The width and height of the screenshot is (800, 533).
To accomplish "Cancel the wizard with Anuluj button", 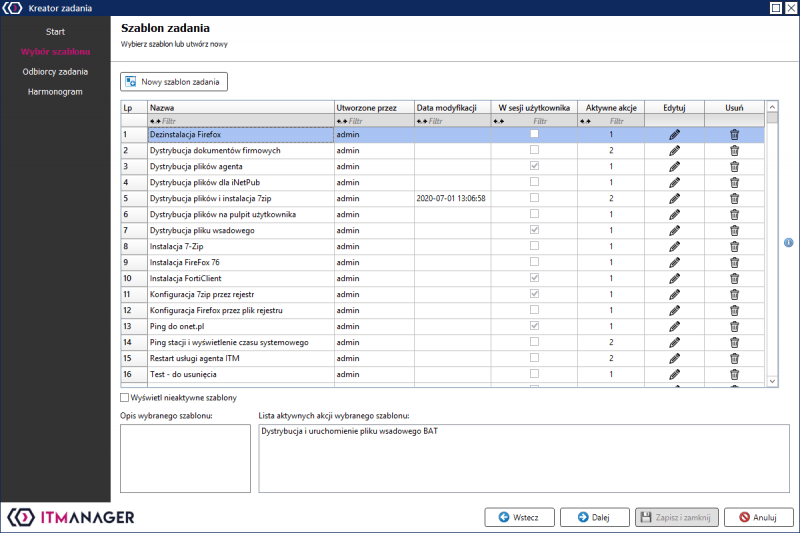I will click(x=759, y=517).
